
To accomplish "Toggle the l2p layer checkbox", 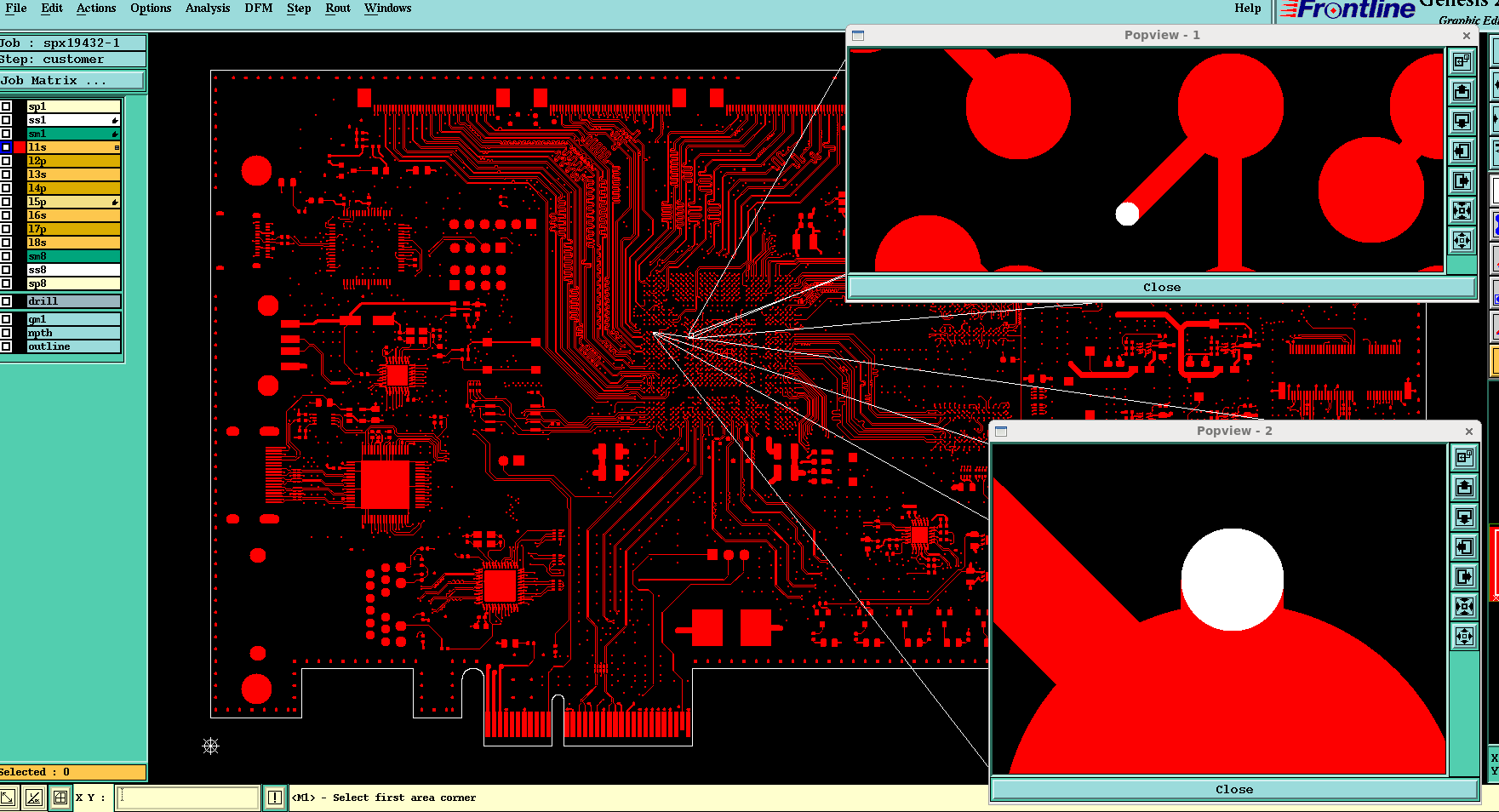I will point(6,161).
